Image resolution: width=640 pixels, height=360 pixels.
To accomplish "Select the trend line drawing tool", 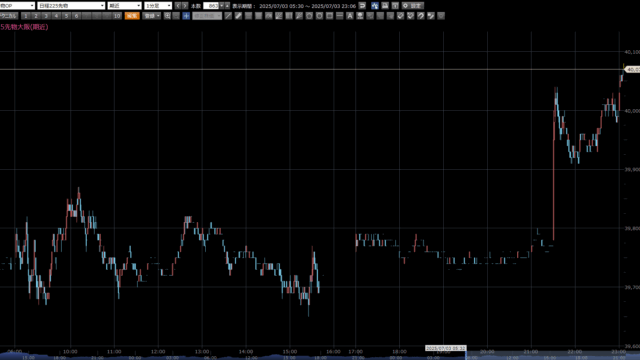I will click(x=228, y=16).
